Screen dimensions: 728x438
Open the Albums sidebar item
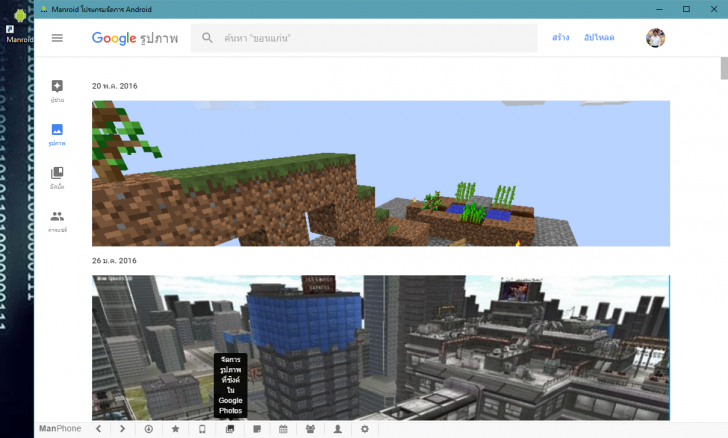tap(57, 178)
